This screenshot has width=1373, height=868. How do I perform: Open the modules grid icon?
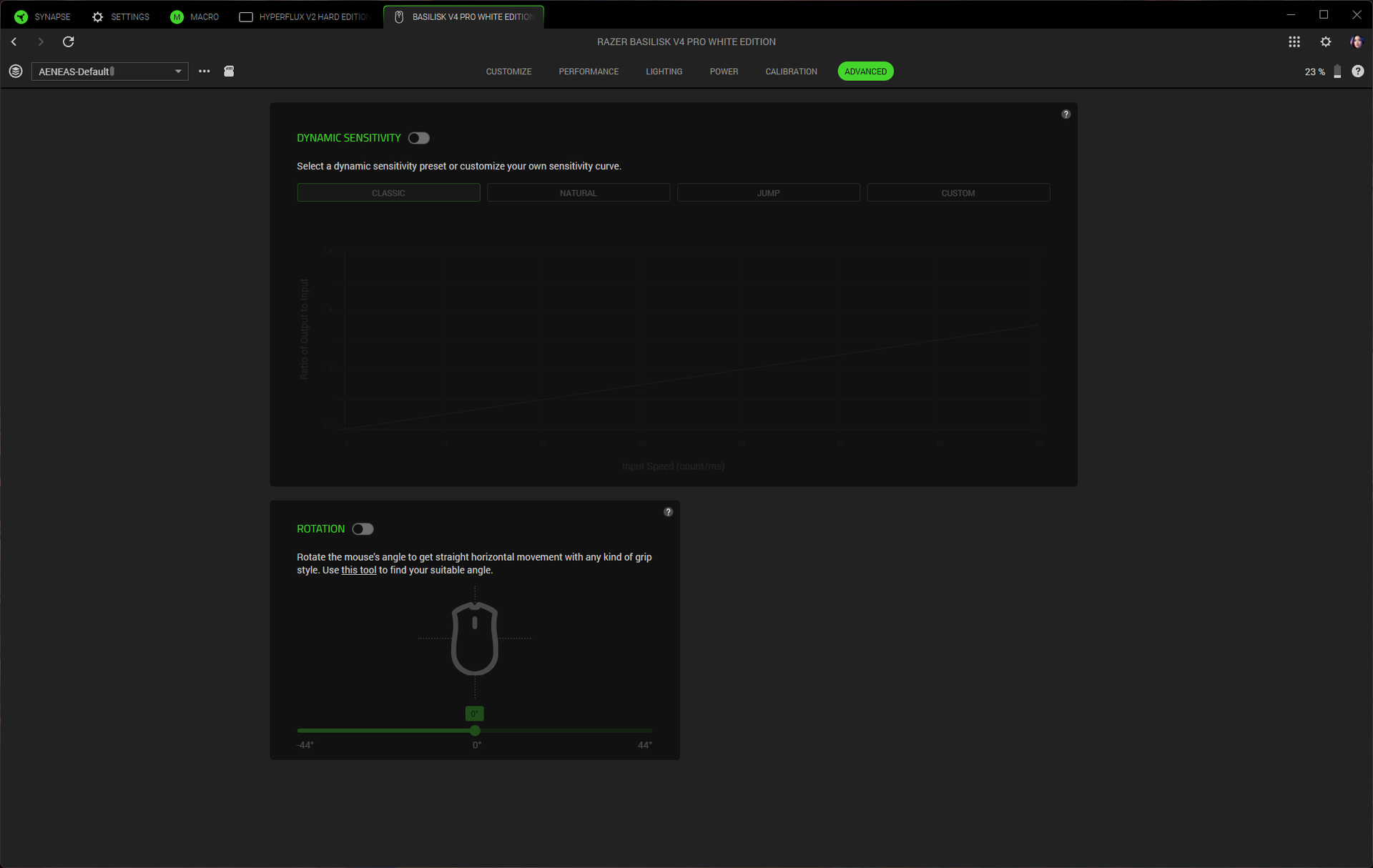click(x=1294, y=42)
